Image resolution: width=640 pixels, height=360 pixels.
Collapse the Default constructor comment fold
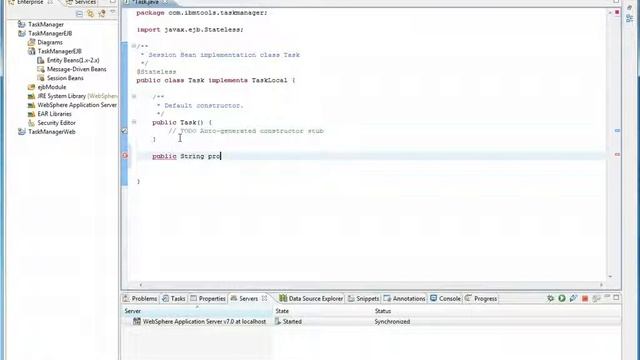(133, 96)
